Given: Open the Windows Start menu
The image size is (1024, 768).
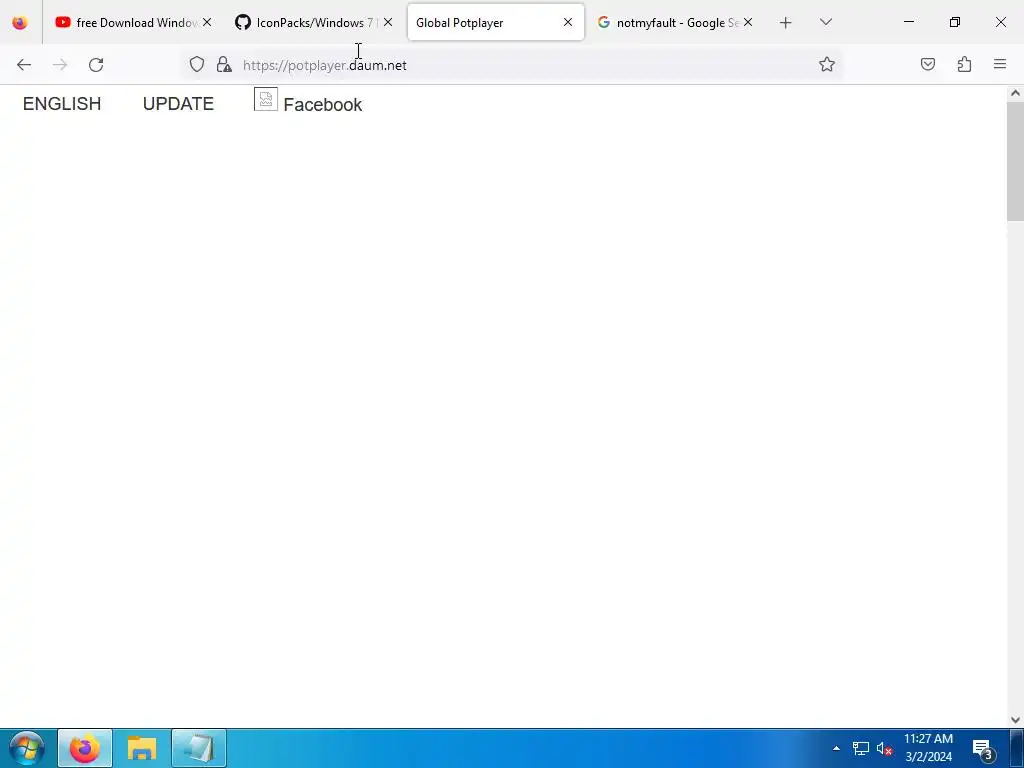Looking at the screenshot, I should (x=27, y=748).
